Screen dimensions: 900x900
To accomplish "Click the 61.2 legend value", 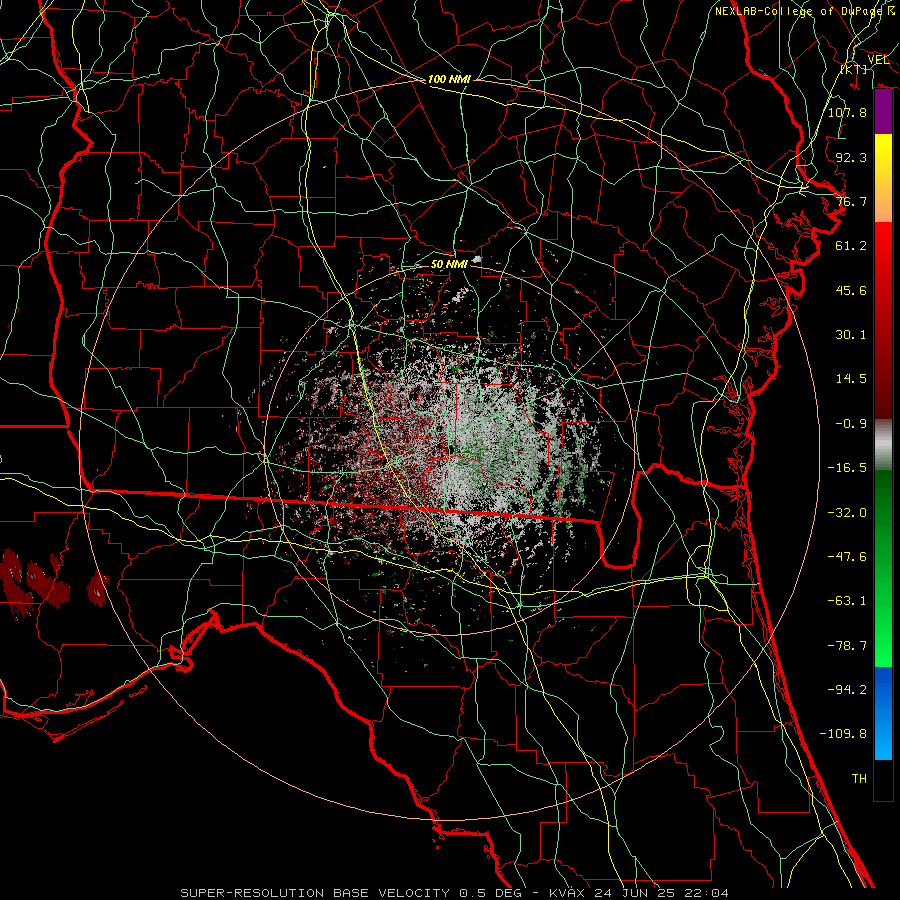I will [851, 246].
